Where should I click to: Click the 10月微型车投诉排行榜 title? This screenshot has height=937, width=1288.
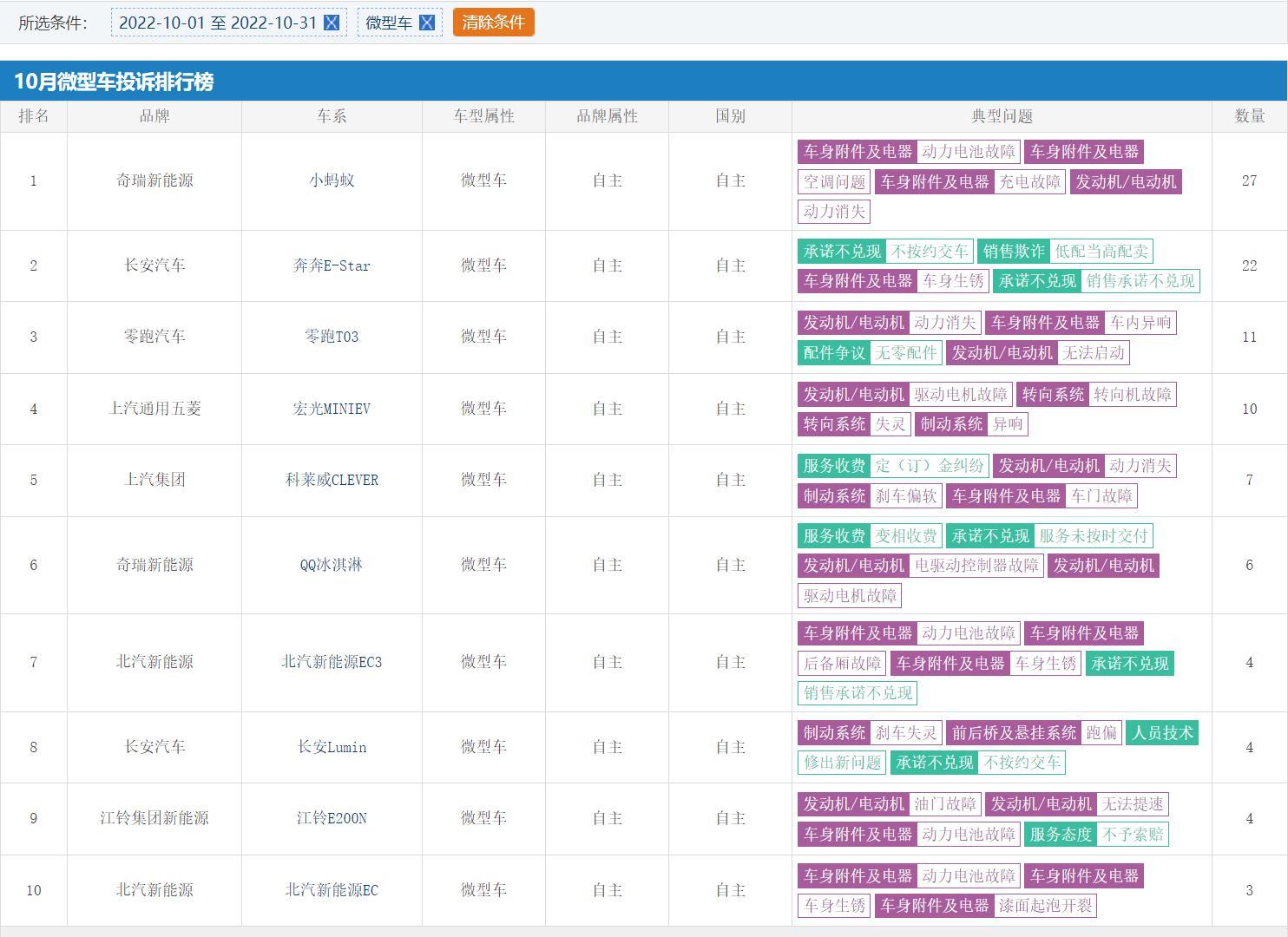point(114,82)
